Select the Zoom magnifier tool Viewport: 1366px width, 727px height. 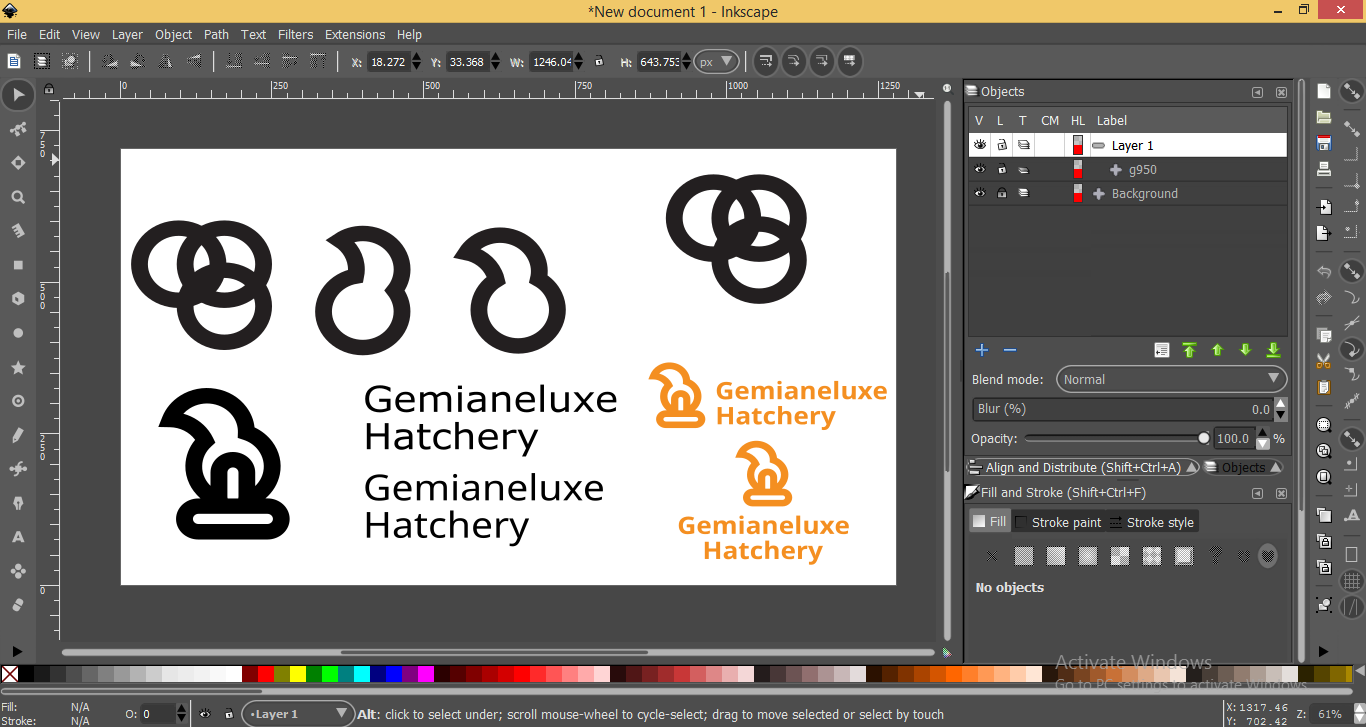pos(17,197)
